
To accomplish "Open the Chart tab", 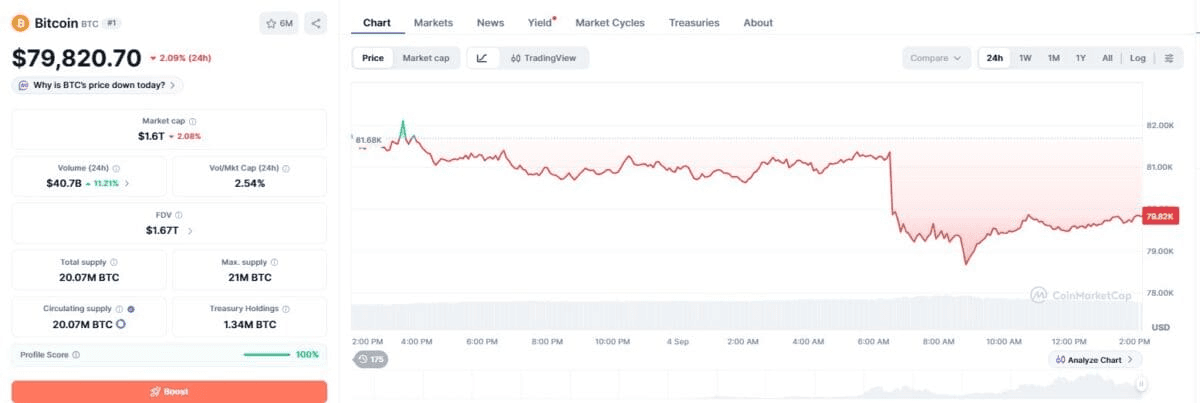I will pos(377,22).
